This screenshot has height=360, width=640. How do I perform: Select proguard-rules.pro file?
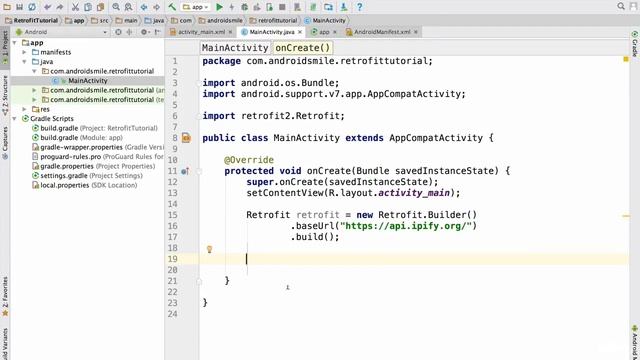click(x=98, y=157)
